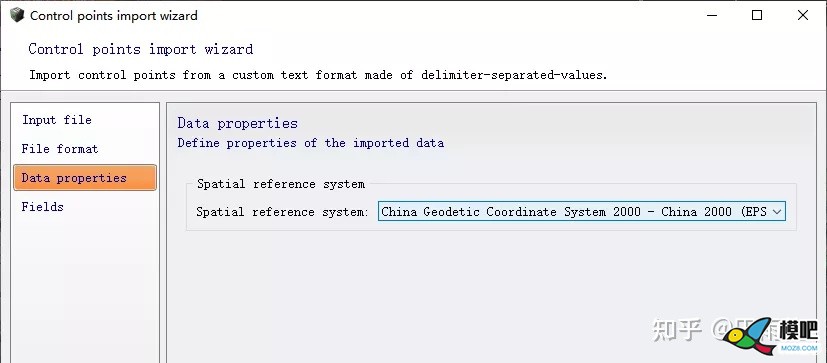Expand the spatial reference system dropdown arrow
Screen dimensions: 827x363
776,212
